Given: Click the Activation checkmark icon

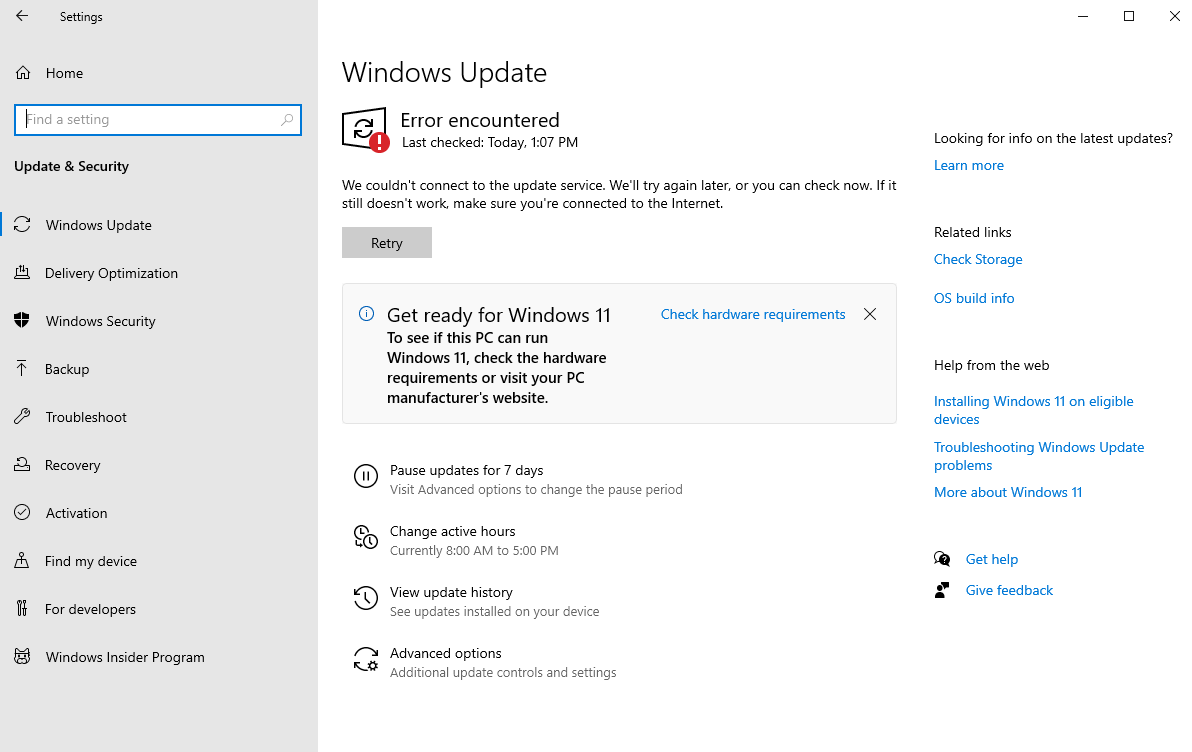Looking at the screenshot, I should 22,512.
